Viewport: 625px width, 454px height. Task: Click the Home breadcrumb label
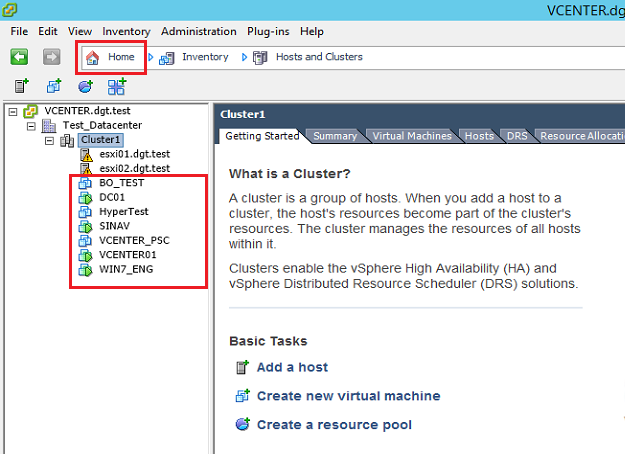[x=121, y=57]
